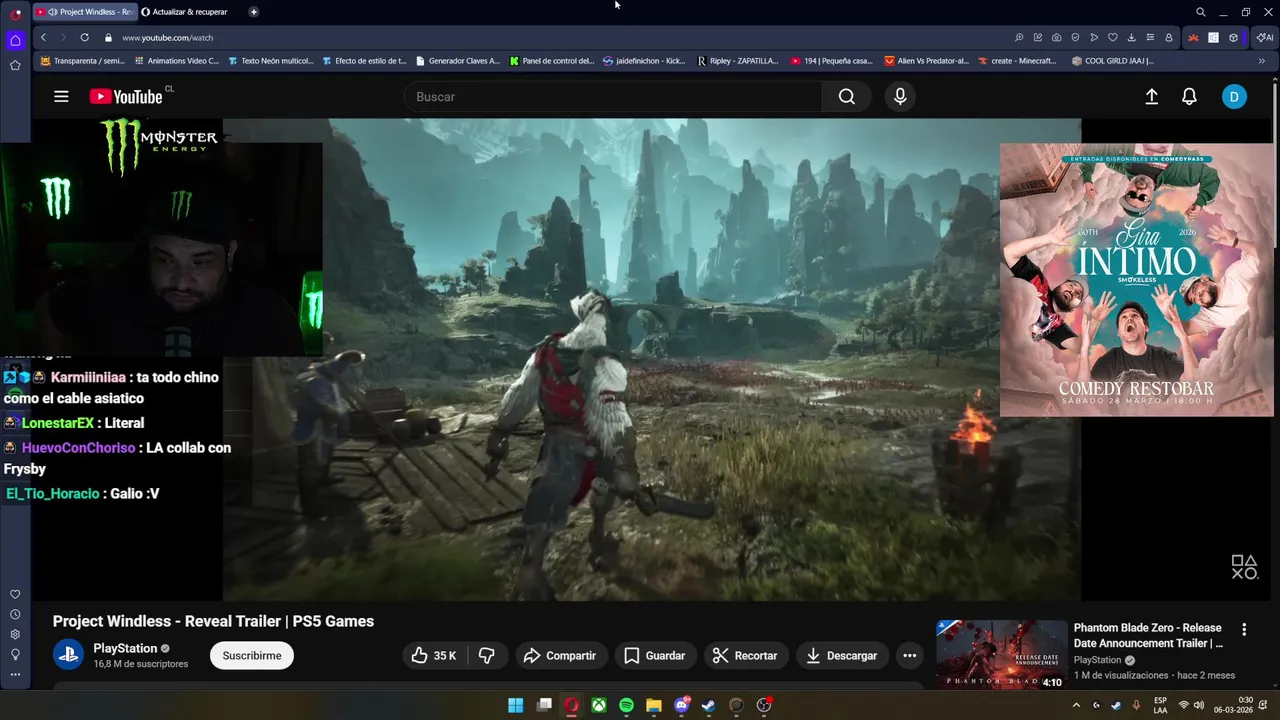Screen dimensions: 1280x720
Task: Open toolbar send/flow arrow icon
Action: [1094, 37]
